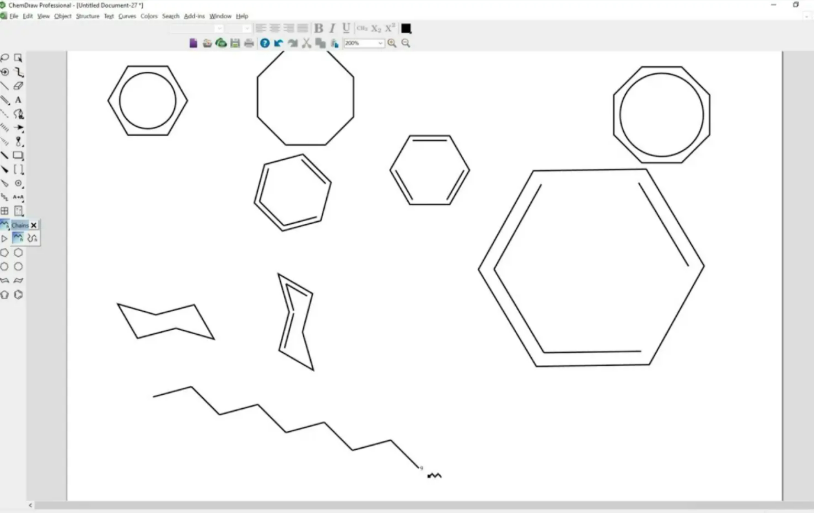814x513 pixels.
Task: Expand the font size dropdown
Action: (x=247, y=28)
